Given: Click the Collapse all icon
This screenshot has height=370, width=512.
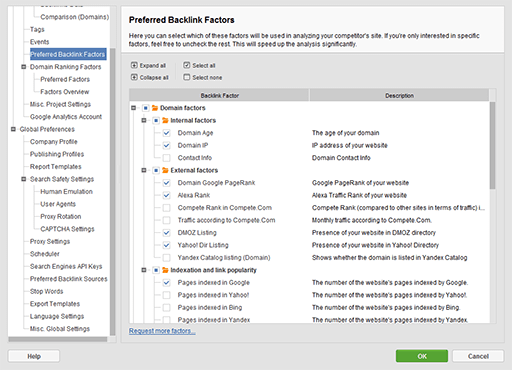Looking at the screenshot, I should coord(134,77).
